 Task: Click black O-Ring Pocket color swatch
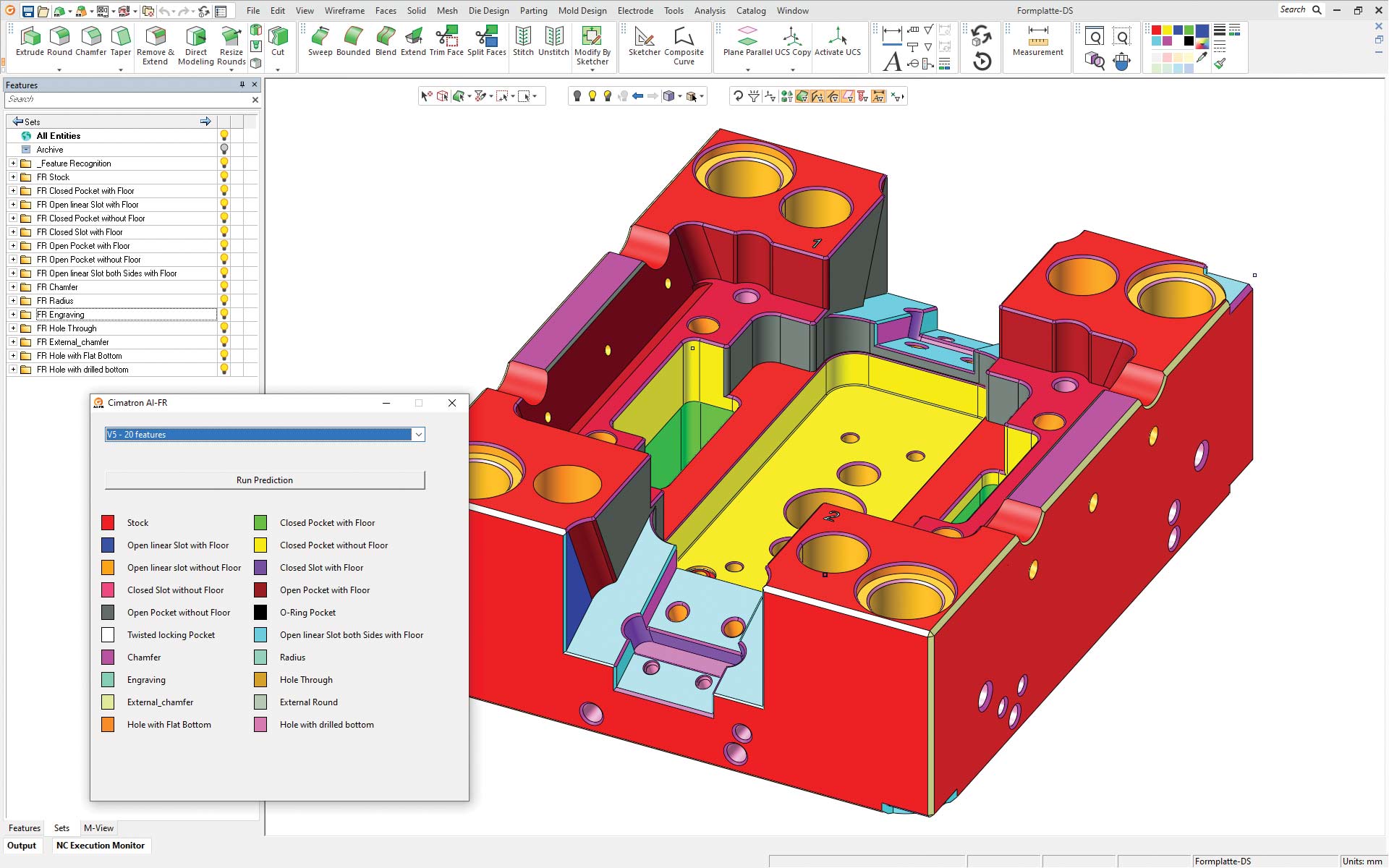coord(260,613)
